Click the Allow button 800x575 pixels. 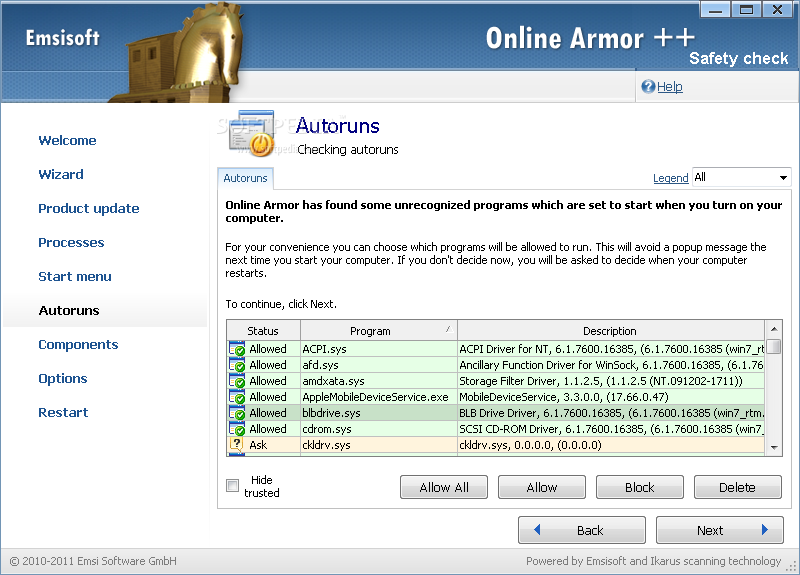(542, 487)
